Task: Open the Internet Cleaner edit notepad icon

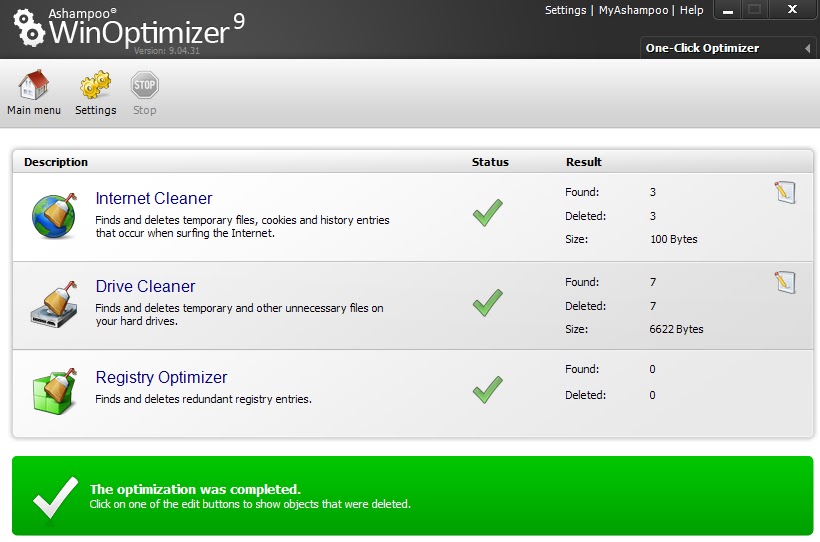Action: click(x=785, y=192)
